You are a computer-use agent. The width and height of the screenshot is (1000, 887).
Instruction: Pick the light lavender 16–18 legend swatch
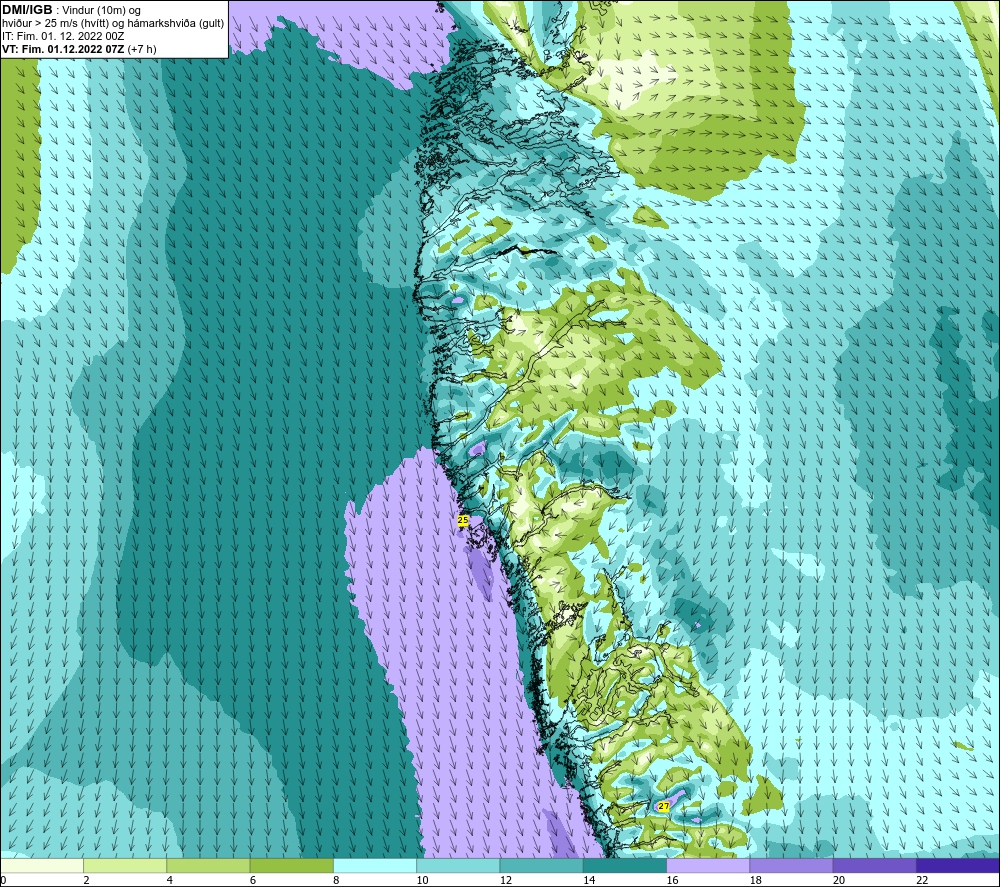tap(708, 865)
